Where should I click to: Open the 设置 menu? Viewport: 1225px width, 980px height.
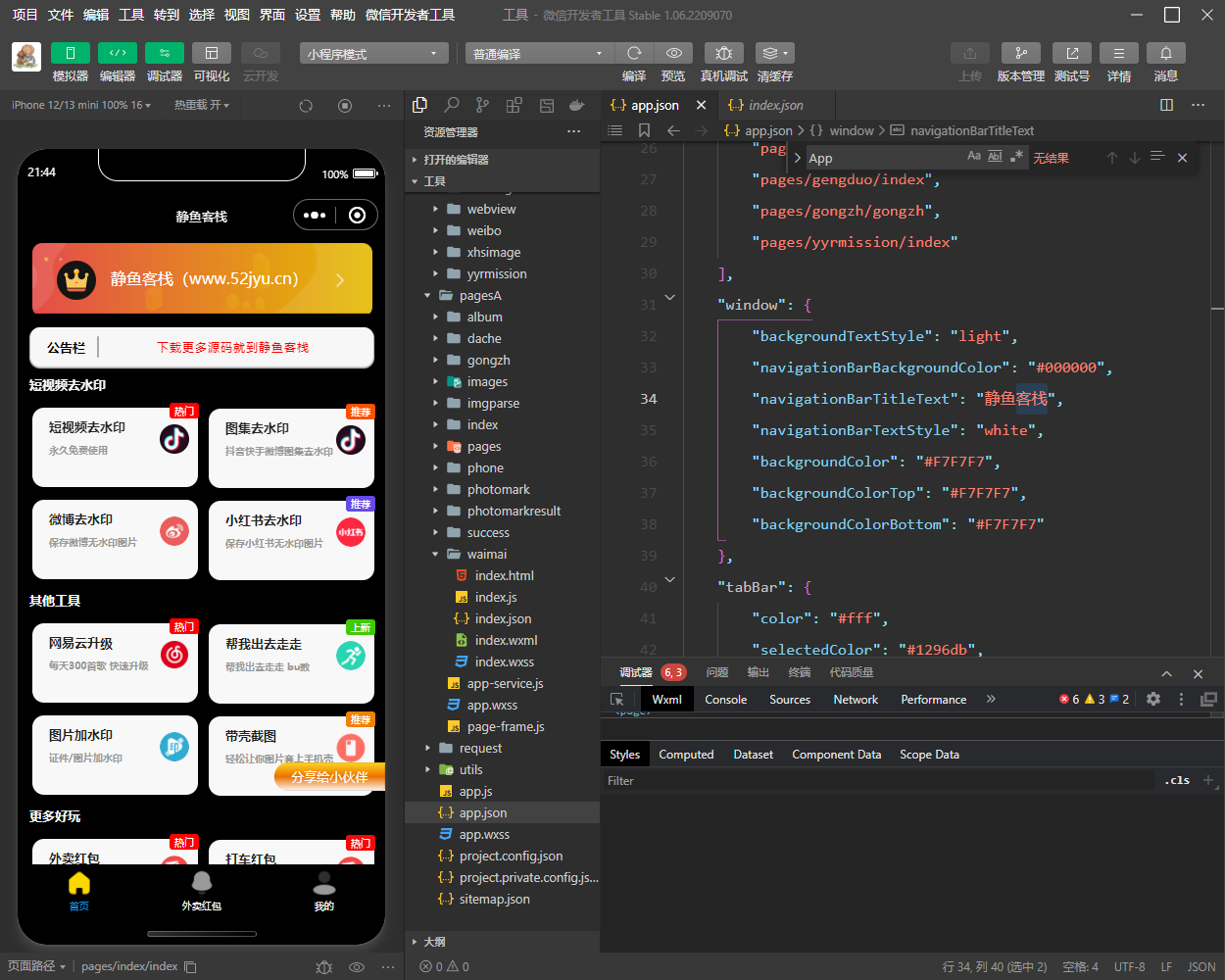click(308, 15)
